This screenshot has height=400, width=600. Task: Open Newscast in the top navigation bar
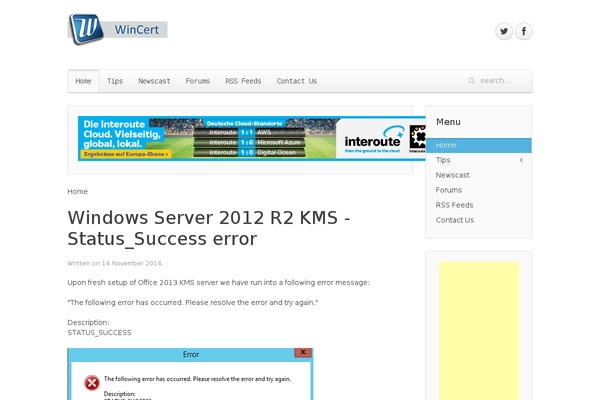(x=154, y=81)
